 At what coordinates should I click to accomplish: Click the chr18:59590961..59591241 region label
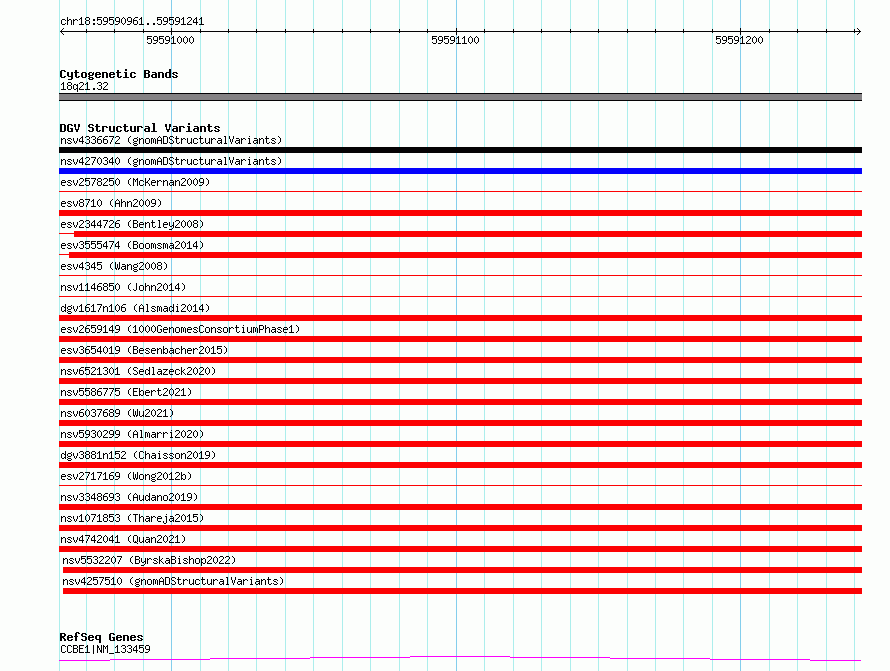pos(132,22)
